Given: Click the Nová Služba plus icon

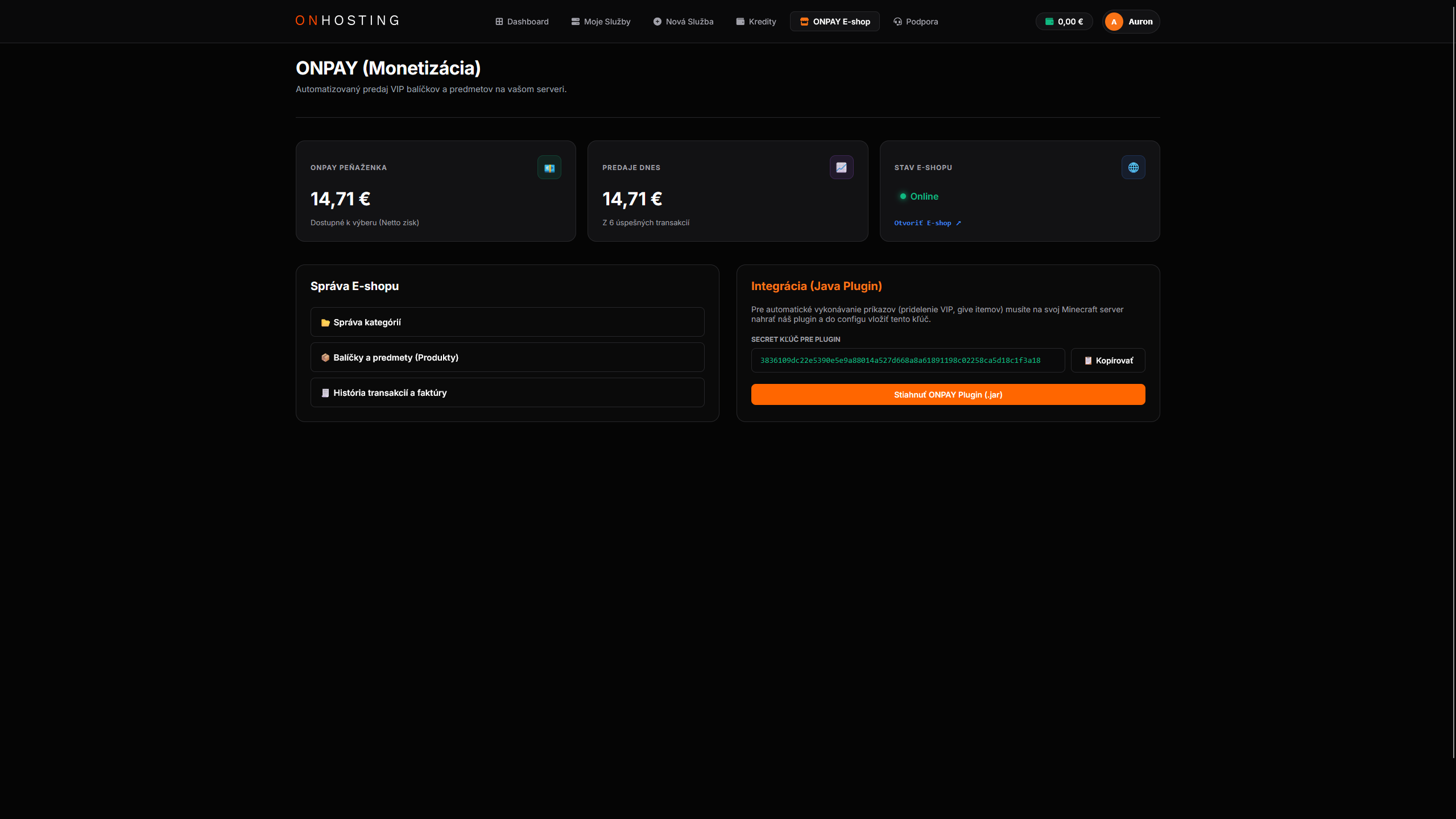Looking at the screenshot, I should 657,22.
